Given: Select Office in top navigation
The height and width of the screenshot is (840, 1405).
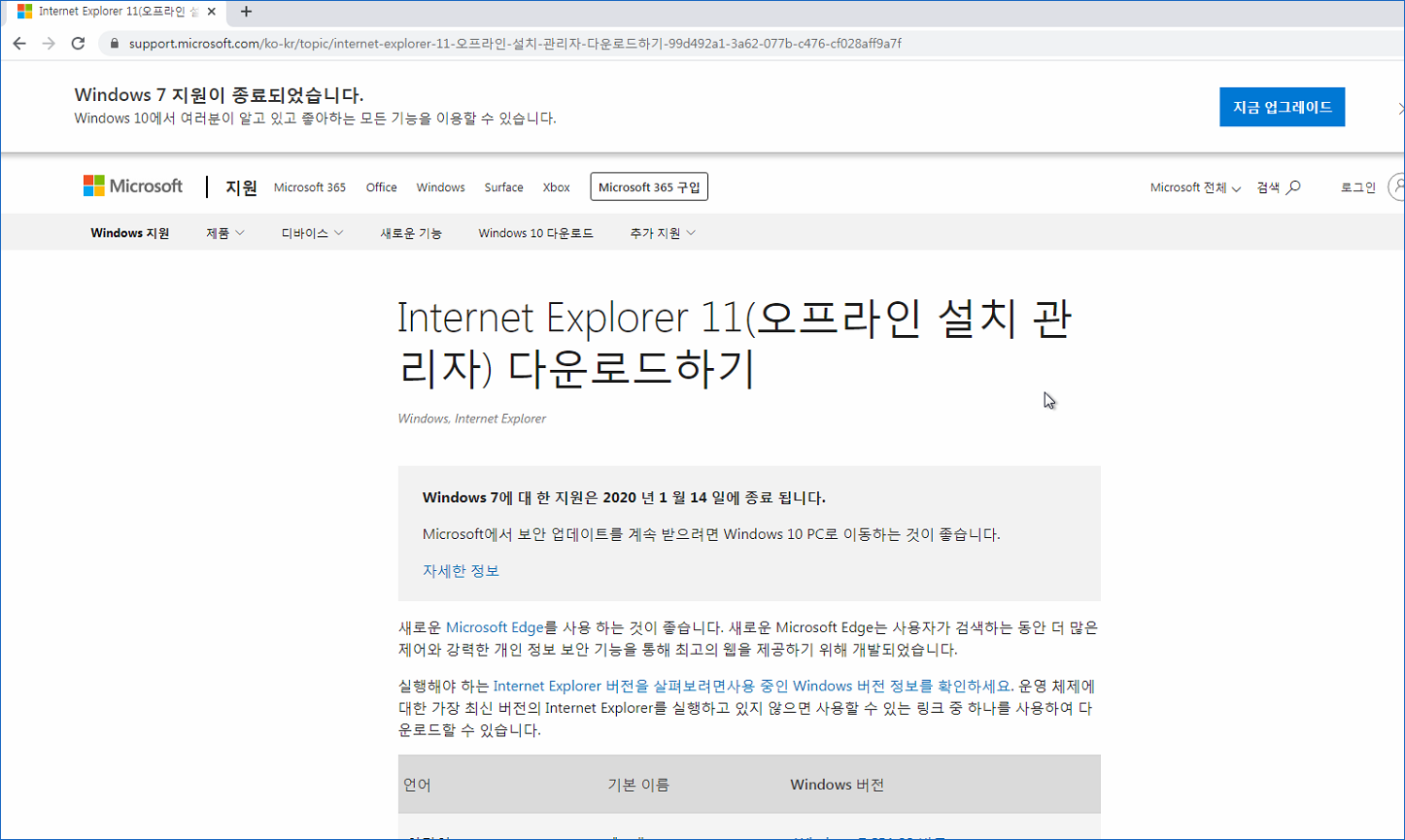Looking at the screenshot, I should pyautogui.click(x=381, y=187).
